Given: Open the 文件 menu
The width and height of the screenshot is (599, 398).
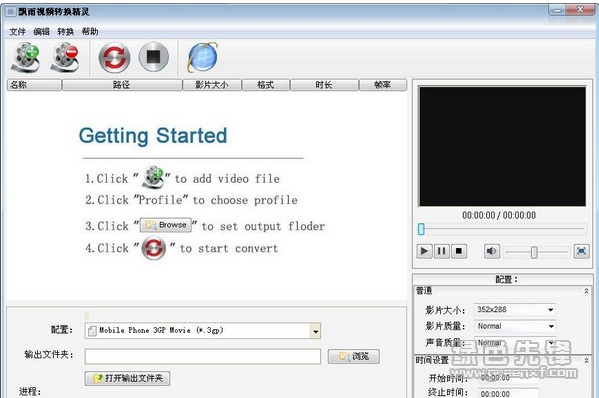Looking at the screenshot, I should 17,32.
